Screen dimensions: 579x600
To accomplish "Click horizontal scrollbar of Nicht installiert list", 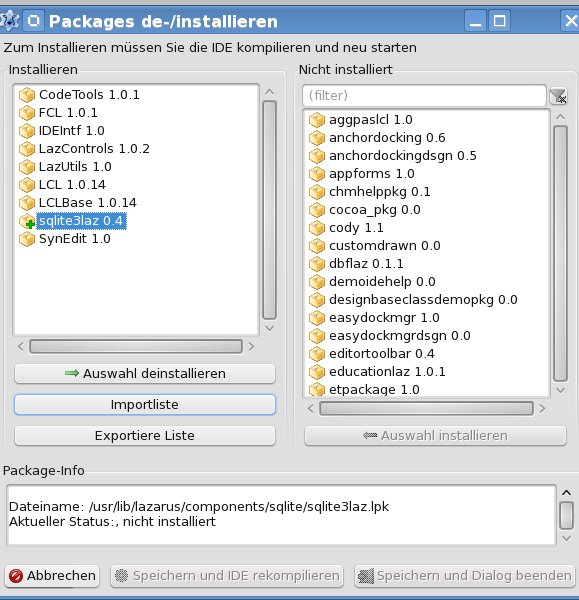I will pyautogui.click(x=426, y=409).
